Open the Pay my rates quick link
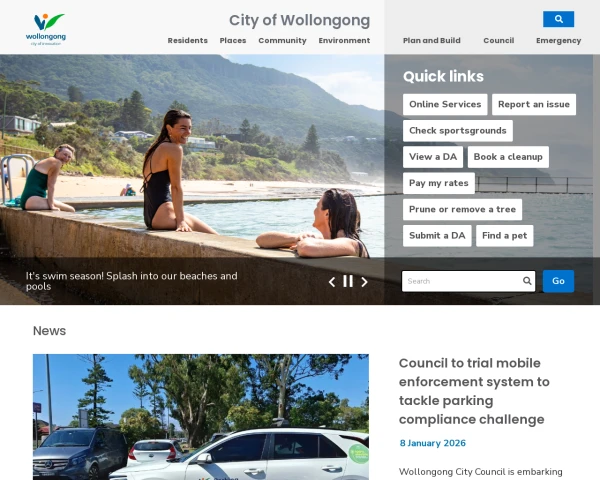 [439, 183]
